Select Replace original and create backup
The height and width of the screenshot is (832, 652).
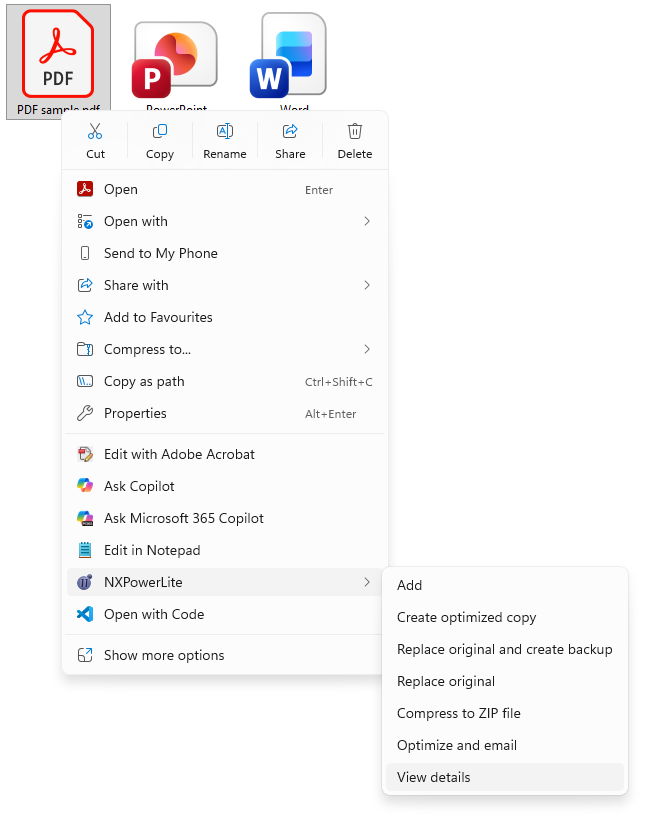(505, 649)
